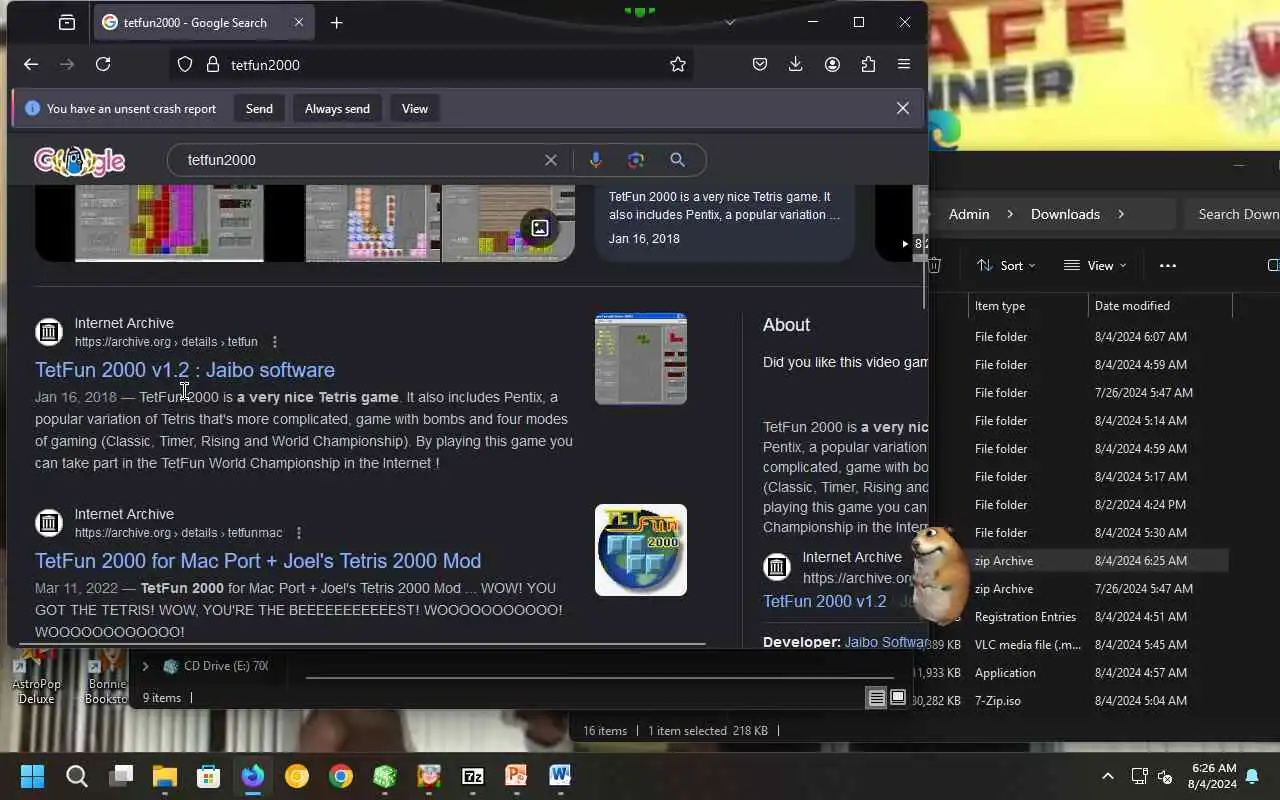The width and height of the screenshot is (1280, 800).
Task: Submit search with the magnifier icon
Action: 677,160
